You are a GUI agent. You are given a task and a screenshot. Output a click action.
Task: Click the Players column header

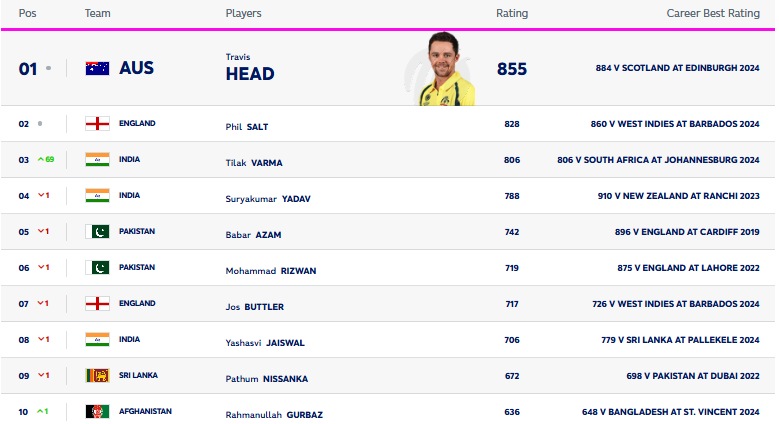click(x=242, y=14)
